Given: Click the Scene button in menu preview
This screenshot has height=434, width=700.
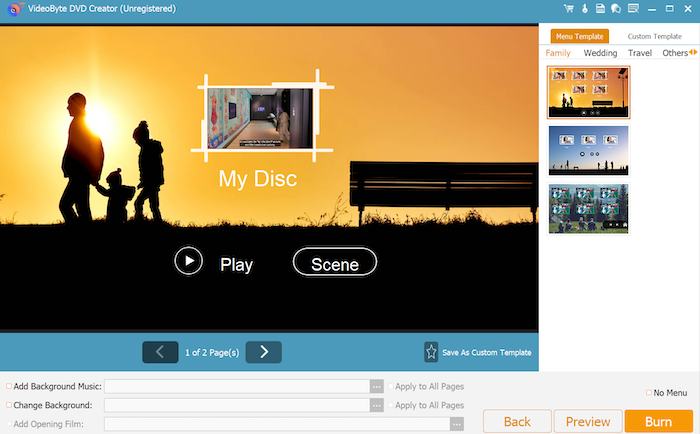Looking at the screenshot, I should [335, 262].
